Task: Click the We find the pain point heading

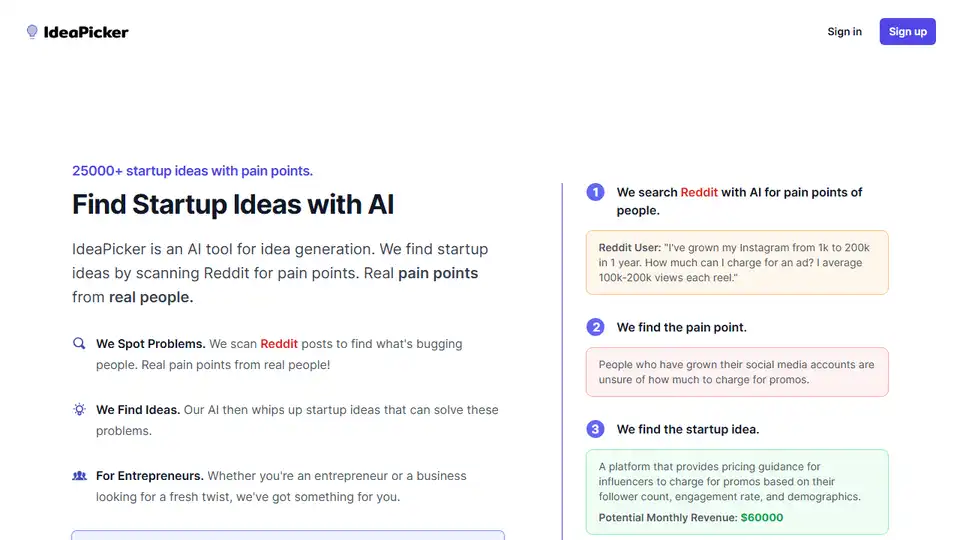Action: tap(681, 328)
